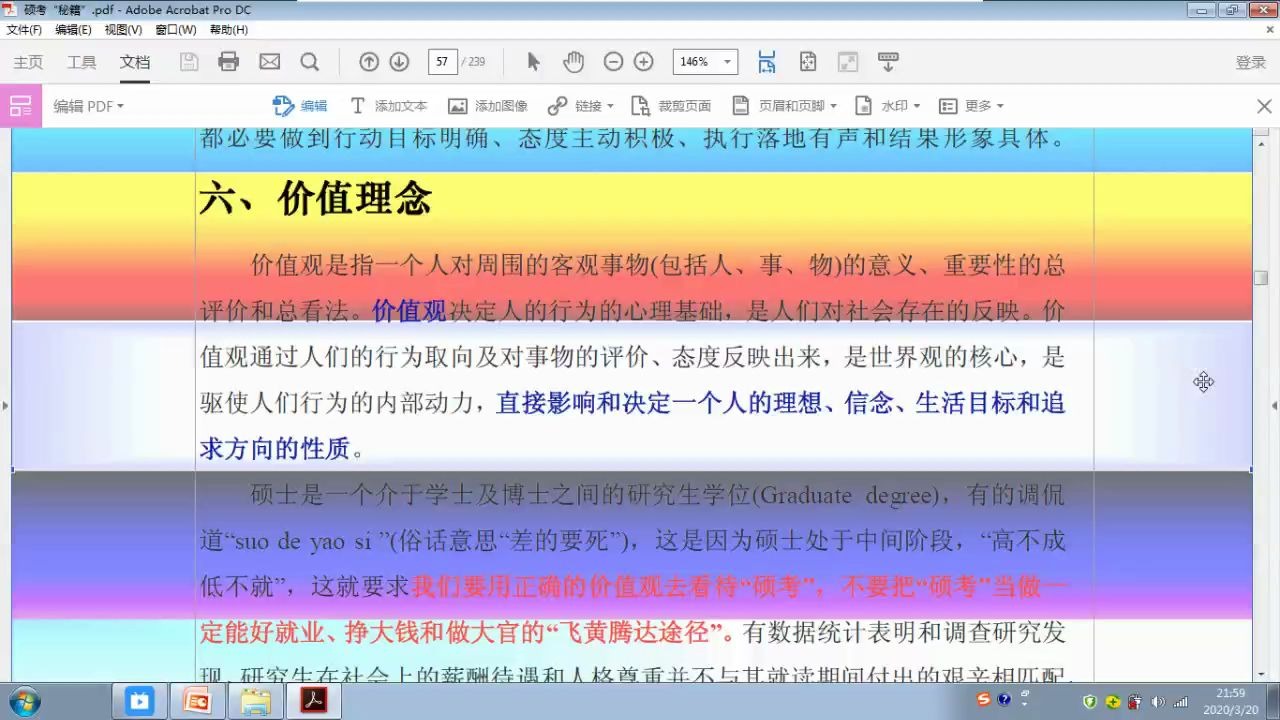This screenshot has width=1280, height=720.
Task: Switch to the 工具 tab
Action: point(81,61)
